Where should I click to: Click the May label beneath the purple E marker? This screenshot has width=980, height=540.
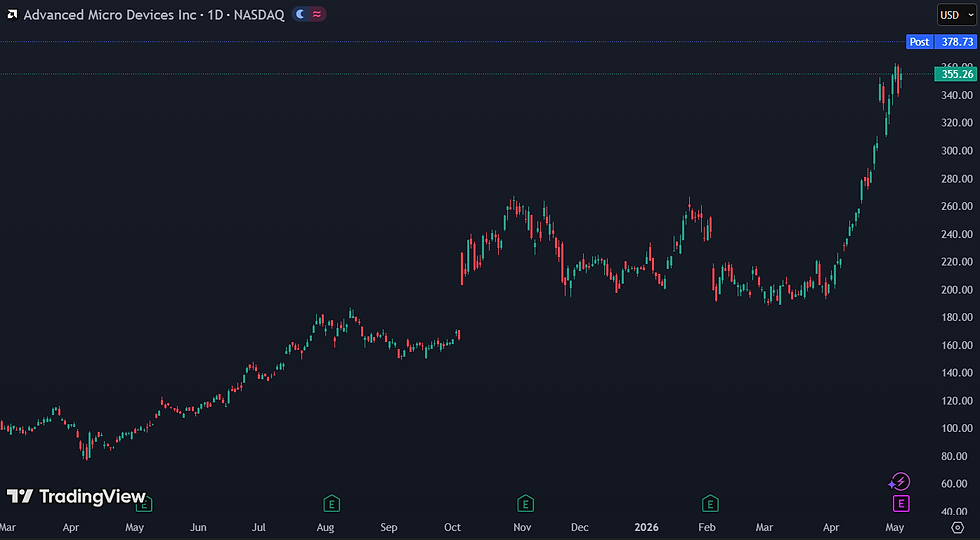(895, 528)
